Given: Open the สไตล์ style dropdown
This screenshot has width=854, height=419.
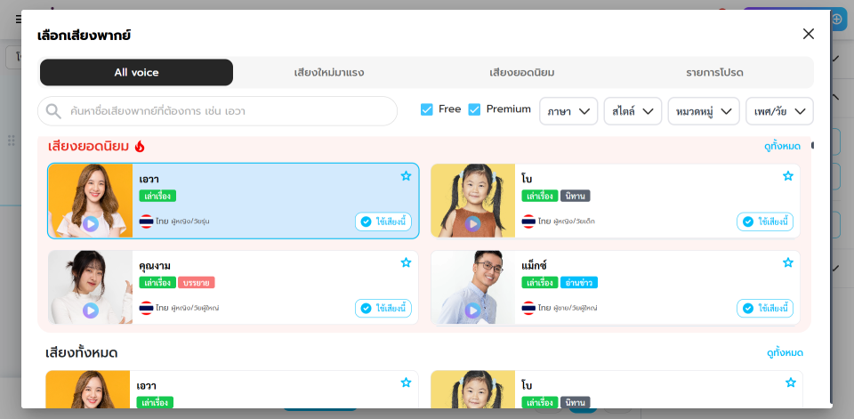Looking at the screenshot, I should pyautogui.click(x=633, y=111).
